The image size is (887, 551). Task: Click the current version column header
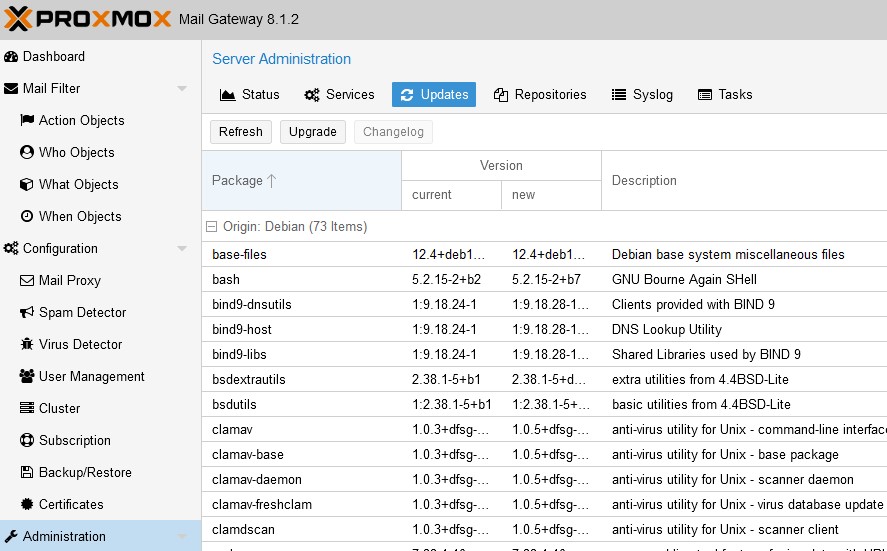click(x=451, y=195)
